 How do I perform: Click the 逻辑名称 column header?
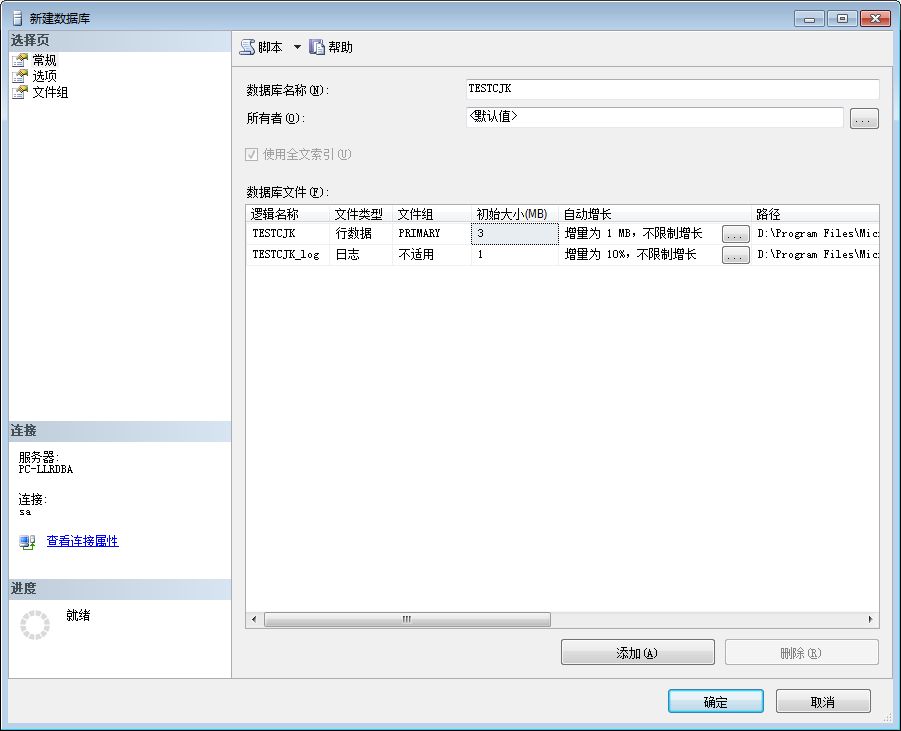point(287,214)
